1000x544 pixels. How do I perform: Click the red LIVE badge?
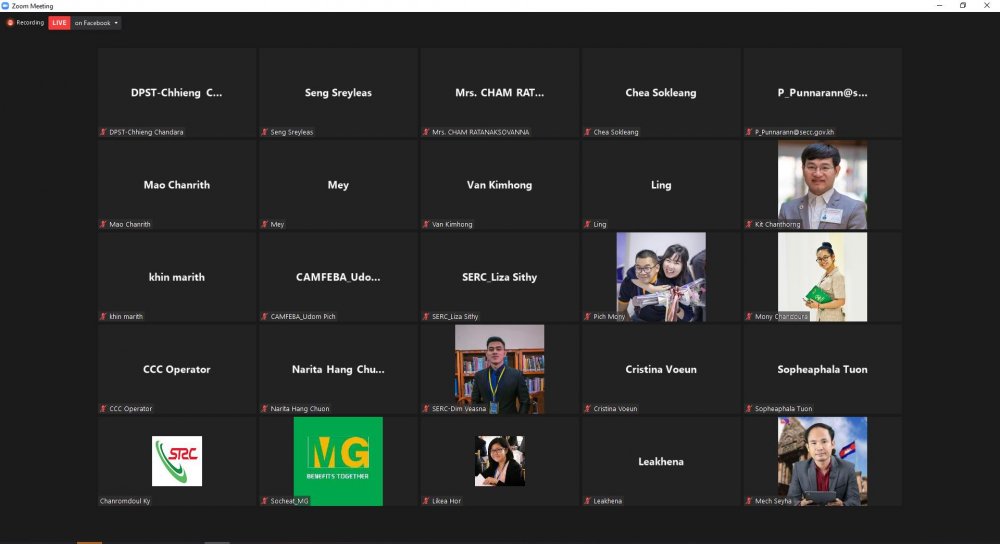pyautogui.click(x=59, y=22)
